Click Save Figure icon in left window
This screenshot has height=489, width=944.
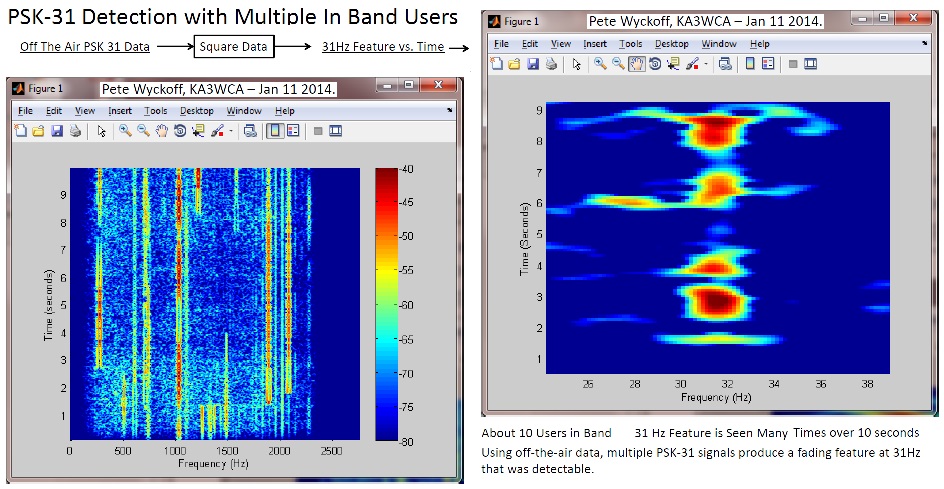[x=57, y=130]
